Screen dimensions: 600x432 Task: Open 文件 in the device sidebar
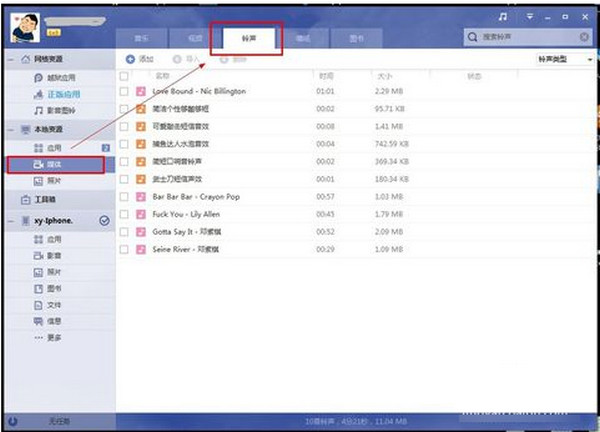(54, 305)
